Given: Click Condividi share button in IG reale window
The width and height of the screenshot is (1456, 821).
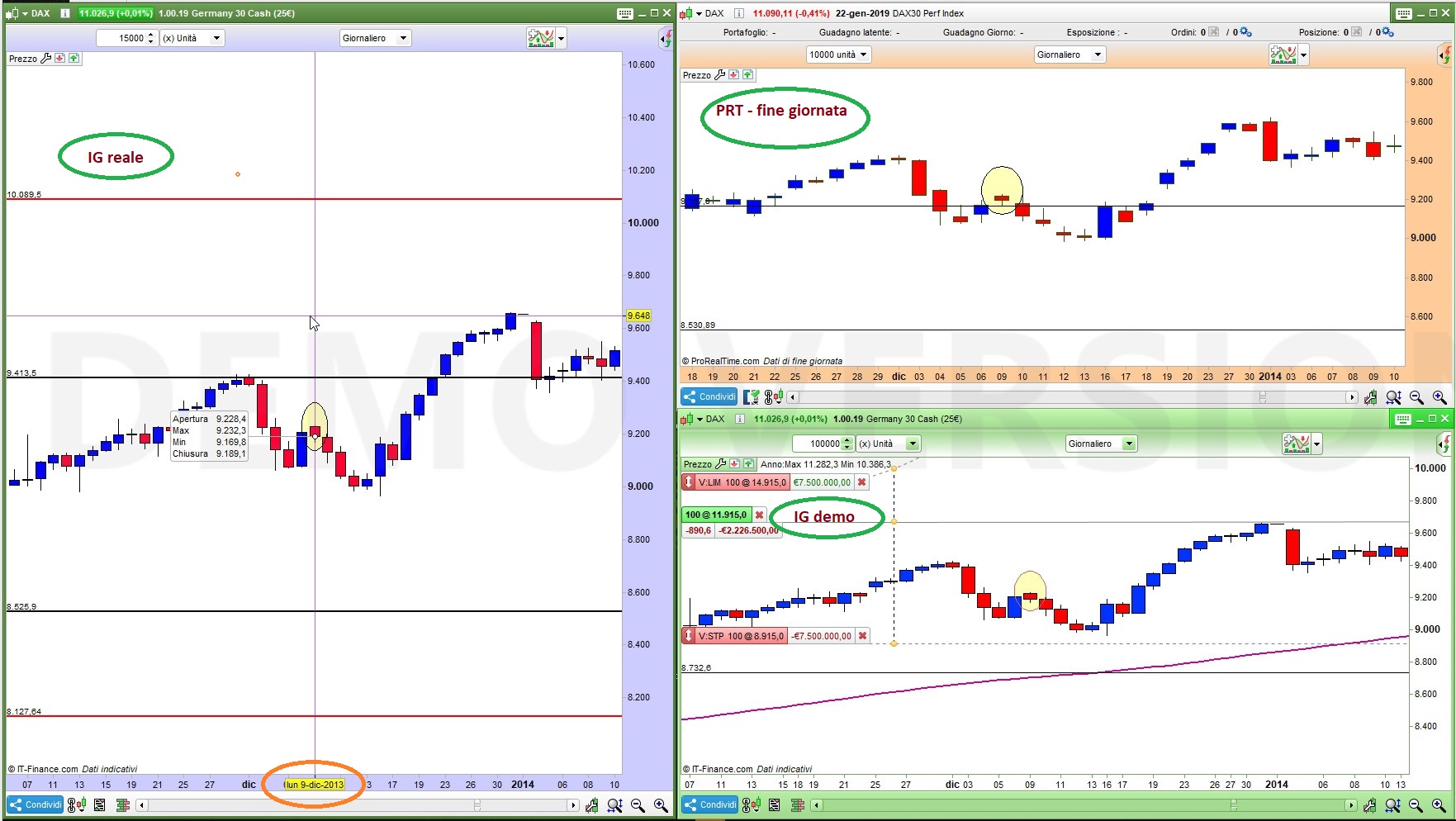Looking at the screenshot, I should tap(36, 805).
